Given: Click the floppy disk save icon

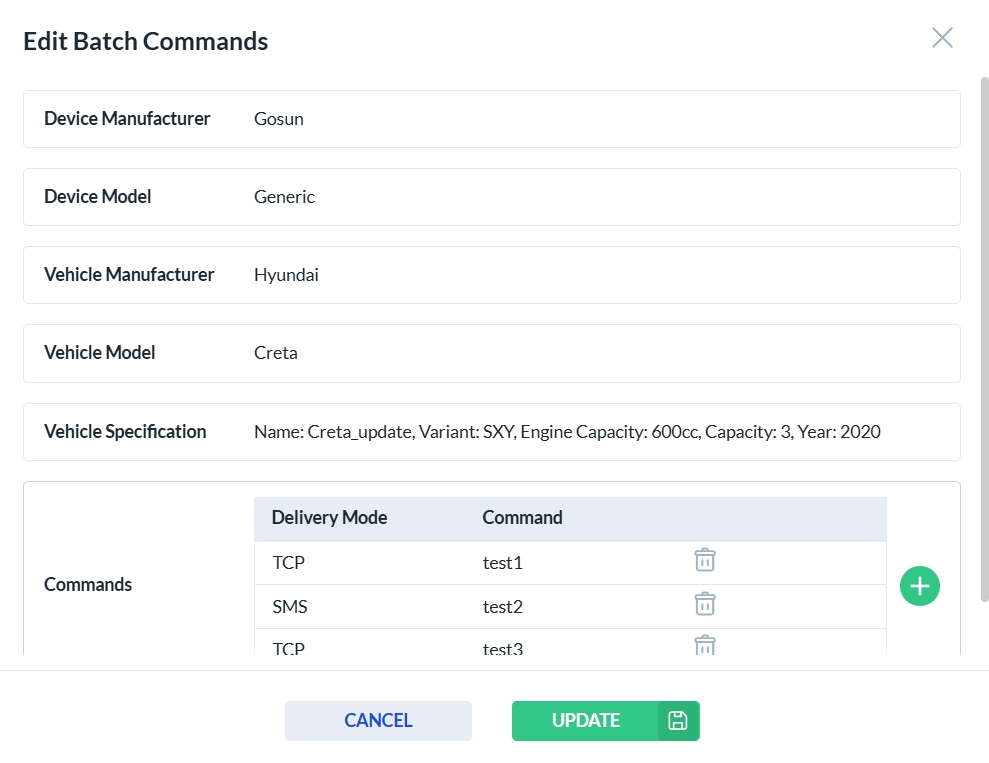Looking at the screenshot, I should (678, 721).
